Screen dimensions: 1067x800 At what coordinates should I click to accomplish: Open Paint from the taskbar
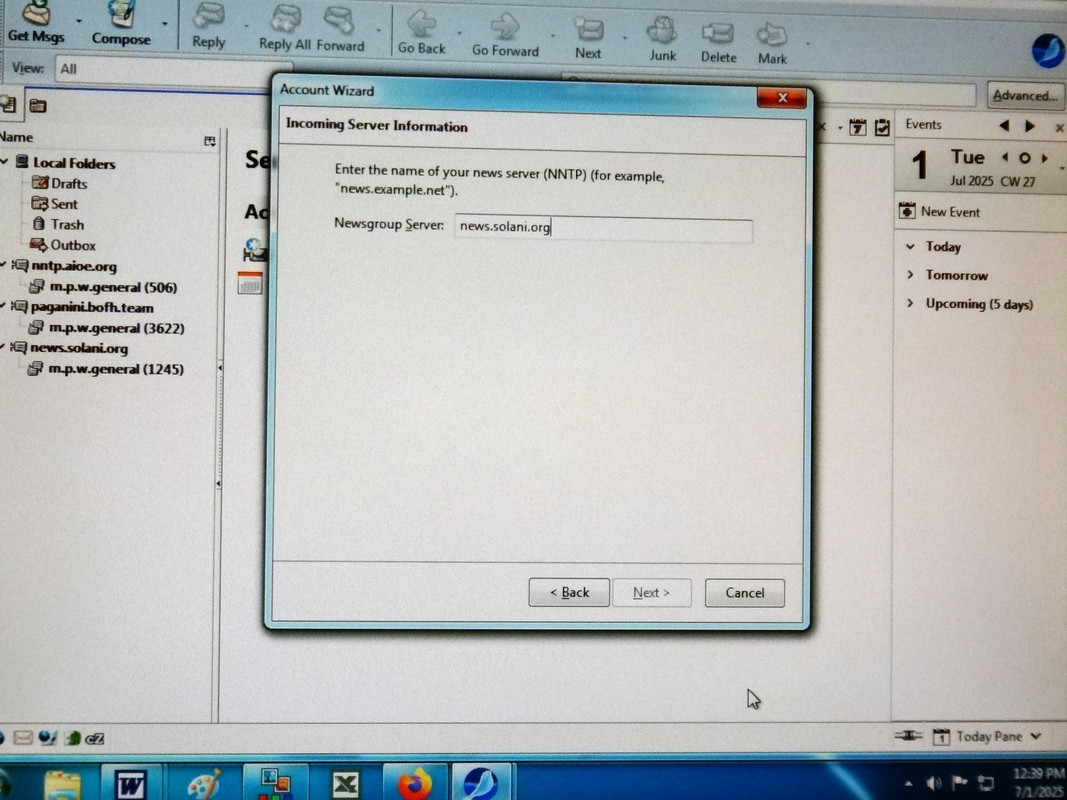point(204,784)
